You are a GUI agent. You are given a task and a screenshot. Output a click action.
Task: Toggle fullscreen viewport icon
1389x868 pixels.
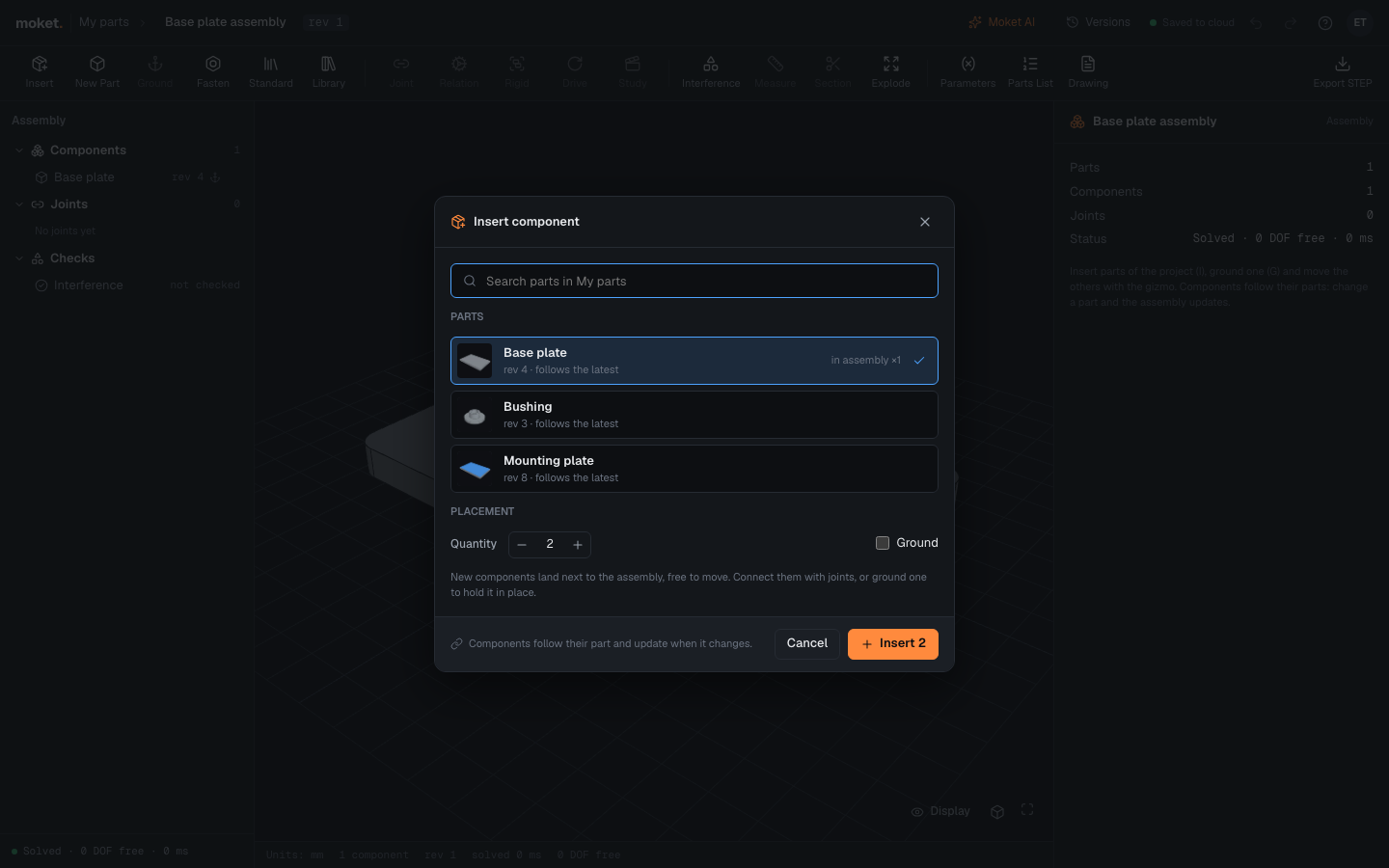(x=1027, y=810)
